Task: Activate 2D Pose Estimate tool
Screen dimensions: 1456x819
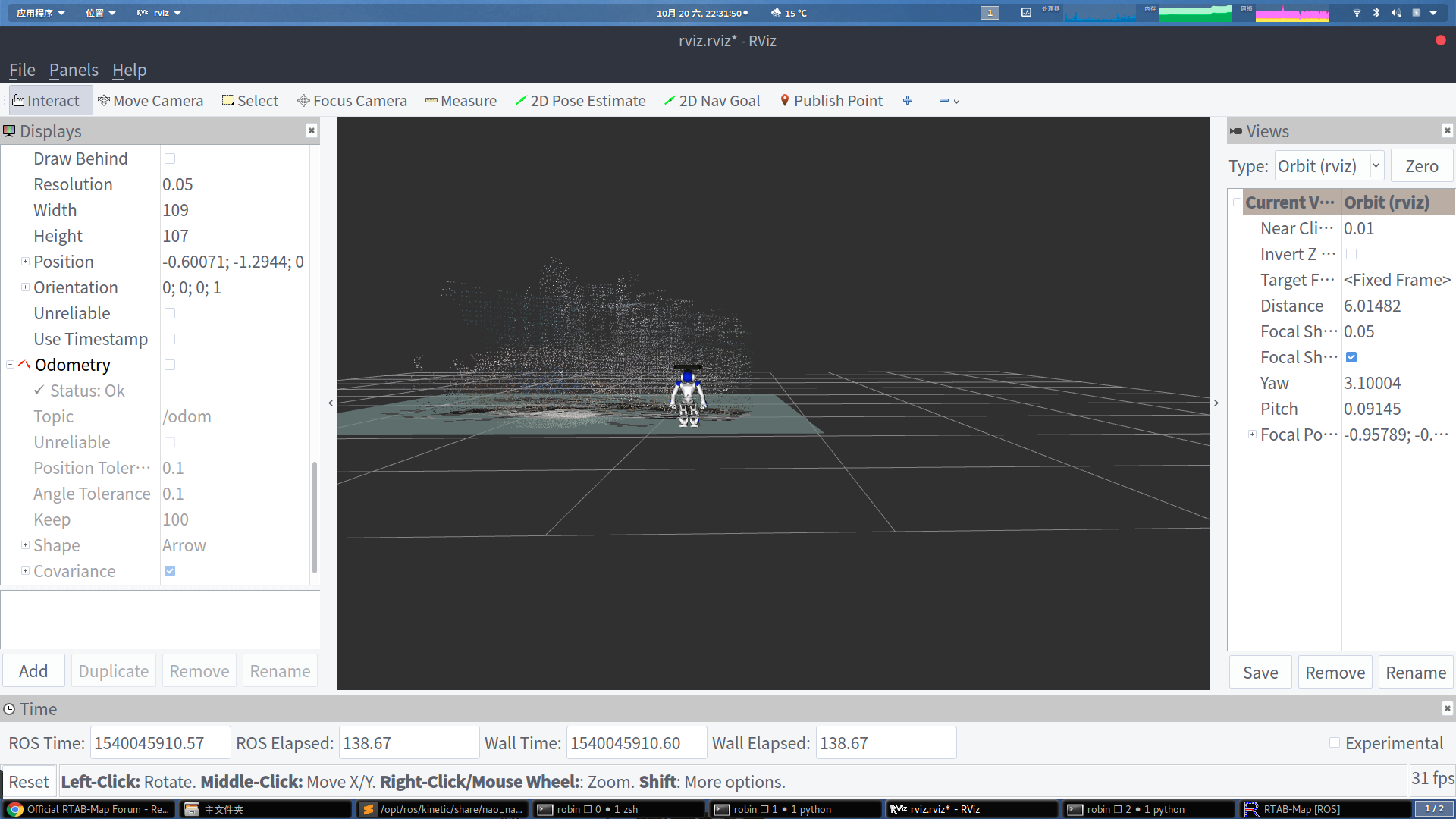Action: (x=580, y=101)
